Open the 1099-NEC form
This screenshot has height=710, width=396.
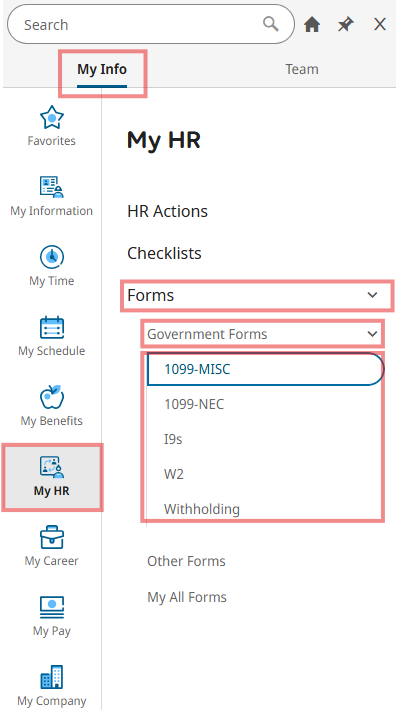(x=194, y=404)
